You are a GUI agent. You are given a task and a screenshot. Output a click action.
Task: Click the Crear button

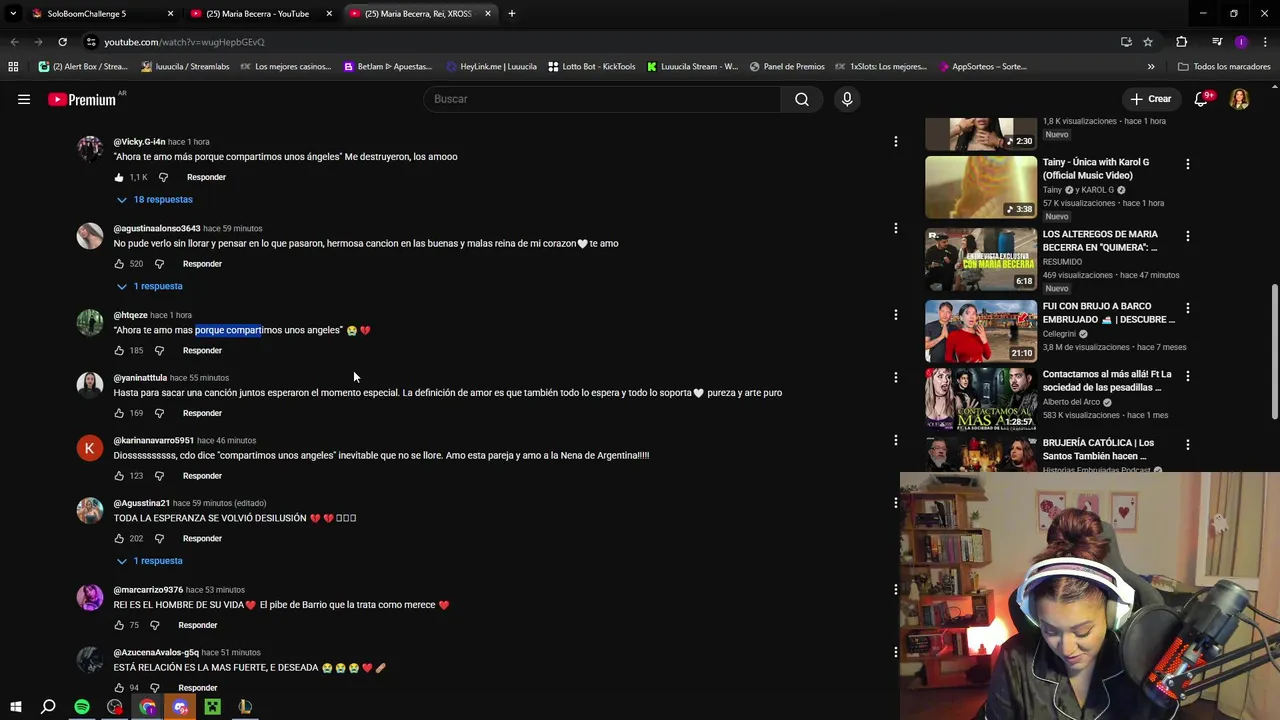(1150, 99)
